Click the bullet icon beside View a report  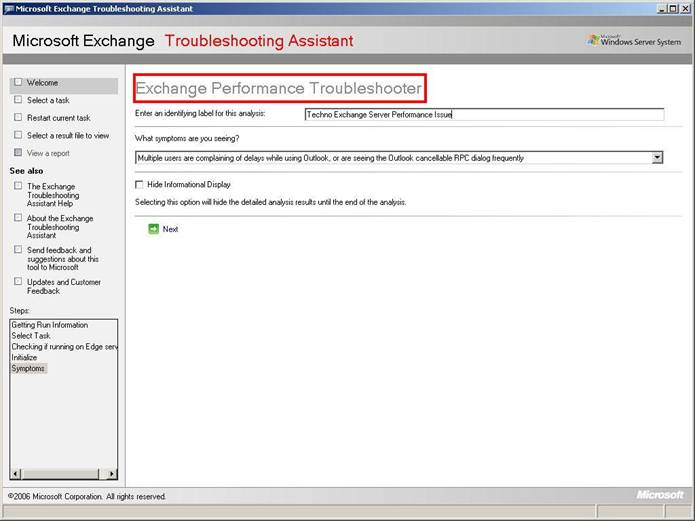pyautogui.click(x=18, y=153)
